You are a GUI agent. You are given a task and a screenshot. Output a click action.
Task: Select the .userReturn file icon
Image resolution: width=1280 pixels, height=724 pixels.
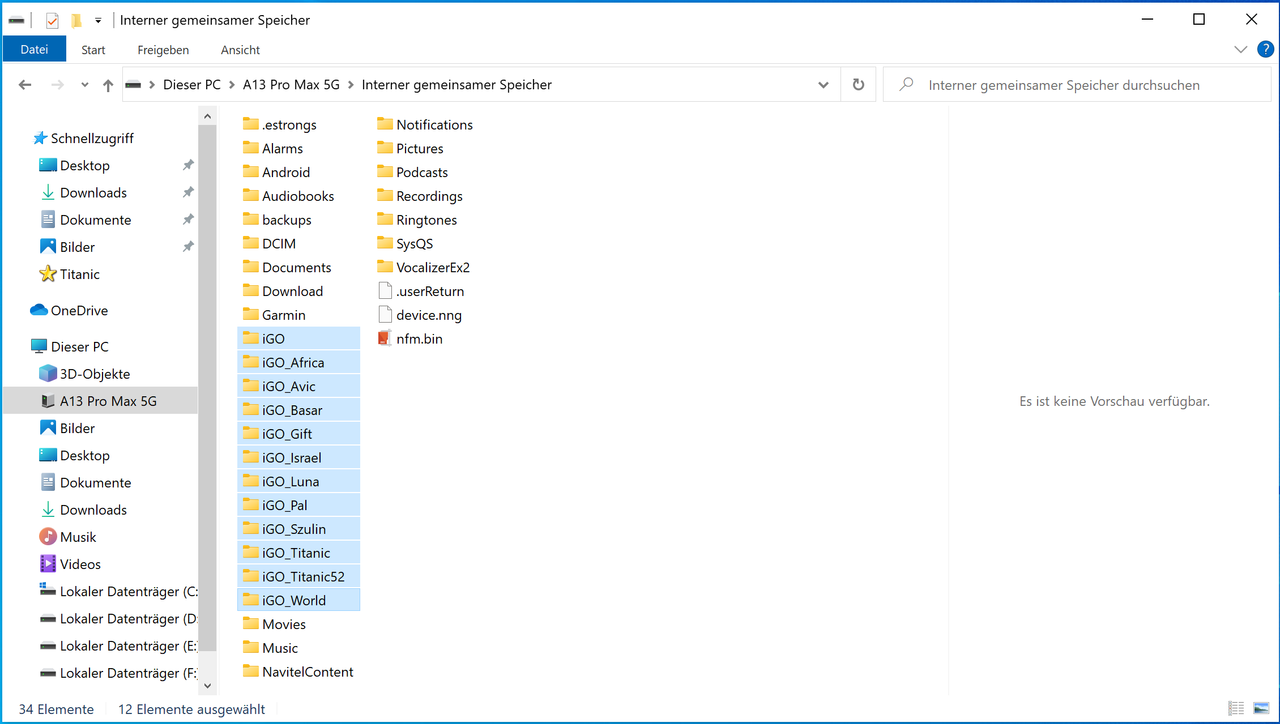tap(385, 291)
